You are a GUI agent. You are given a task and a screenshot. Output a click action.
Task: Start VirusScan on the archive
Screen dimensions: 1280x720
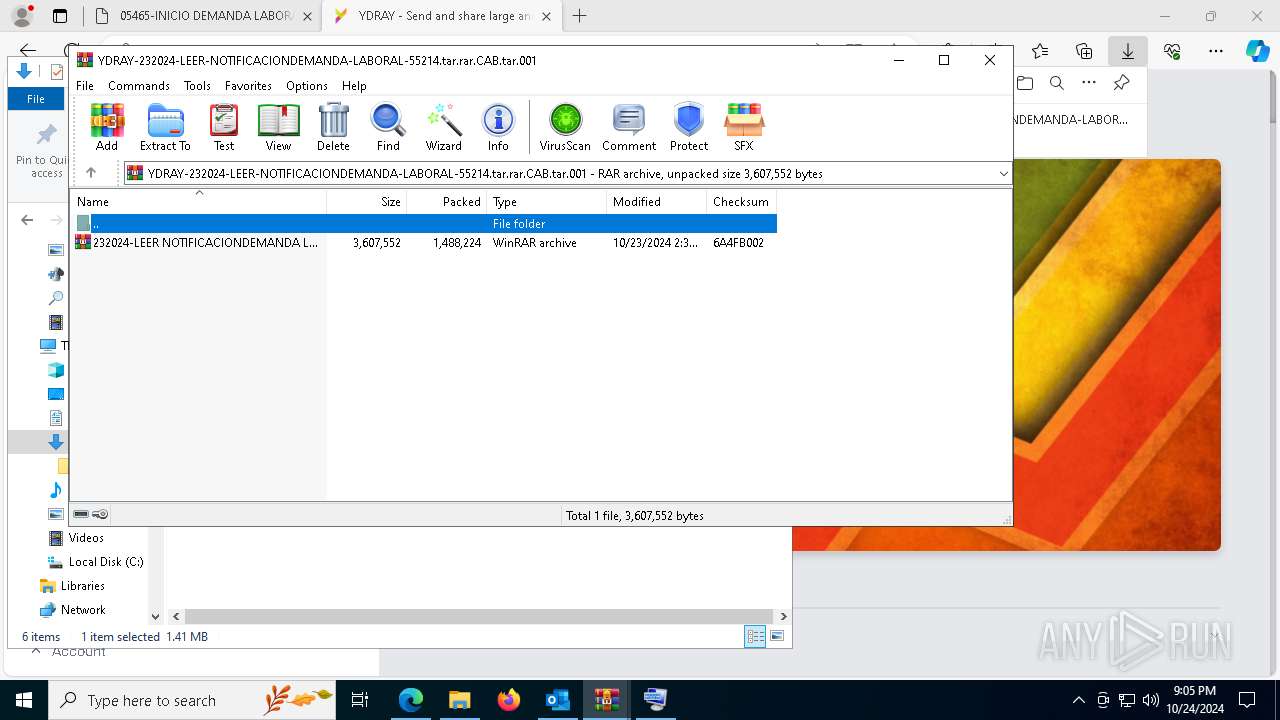click(x=565, y=127)
